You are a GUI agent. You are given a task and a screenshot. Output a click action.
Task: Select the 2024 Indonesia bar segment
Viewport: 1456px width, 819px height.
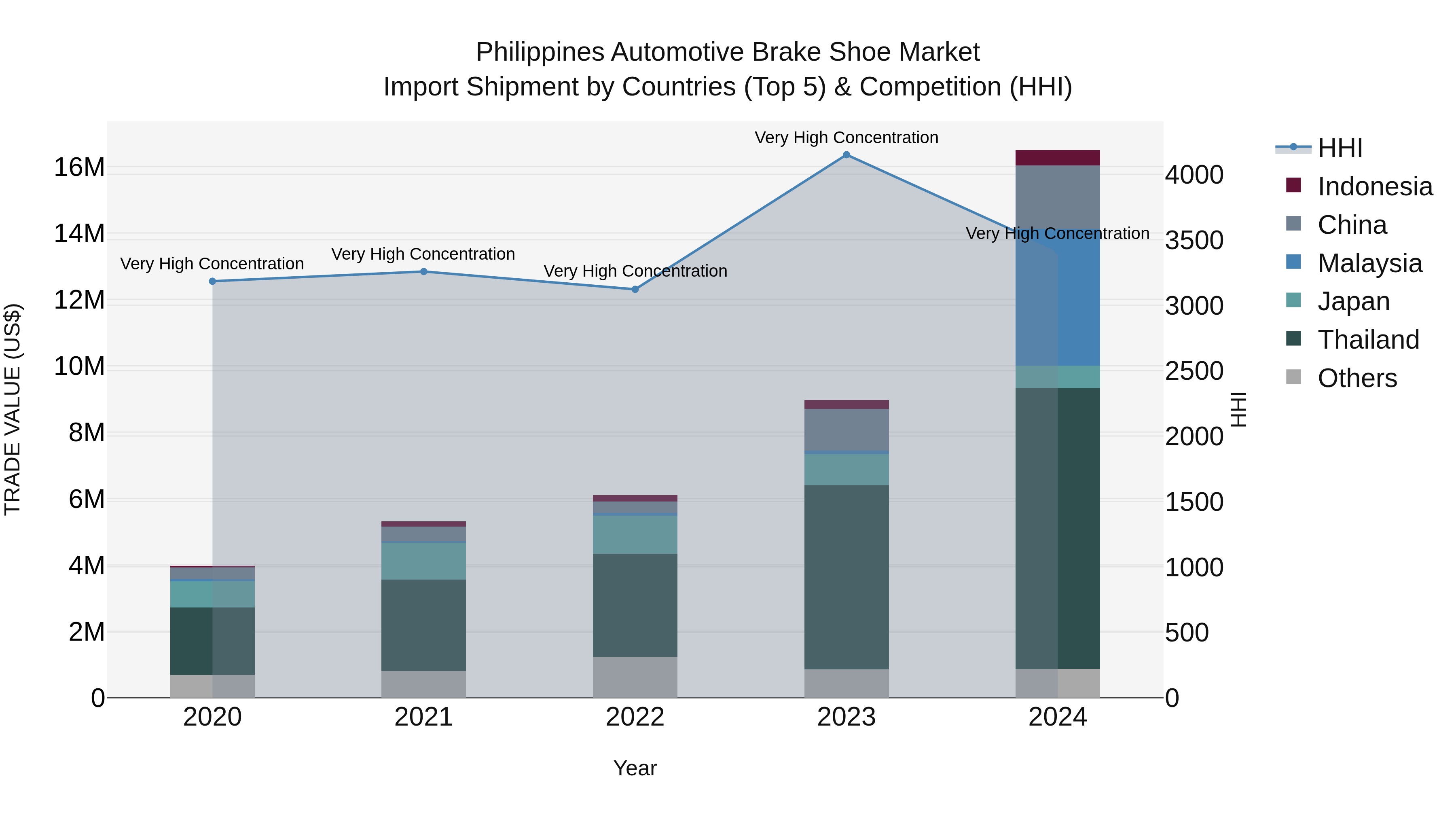pyautogui.click(x=1058, y=158)
